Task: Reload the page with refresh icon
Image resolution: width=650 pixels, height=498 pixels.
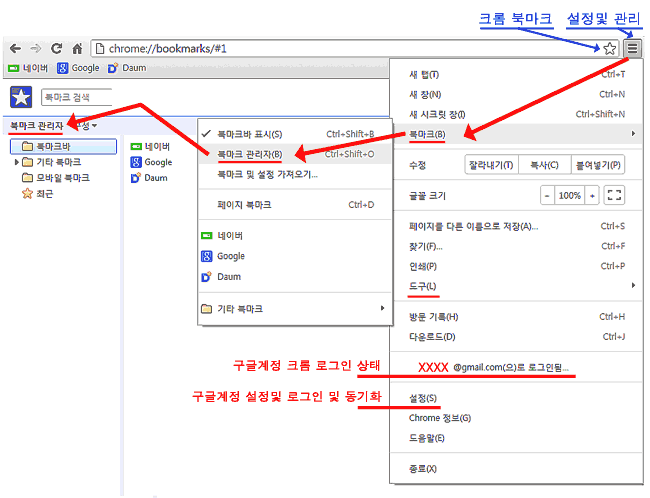Action: click(56, 49)
